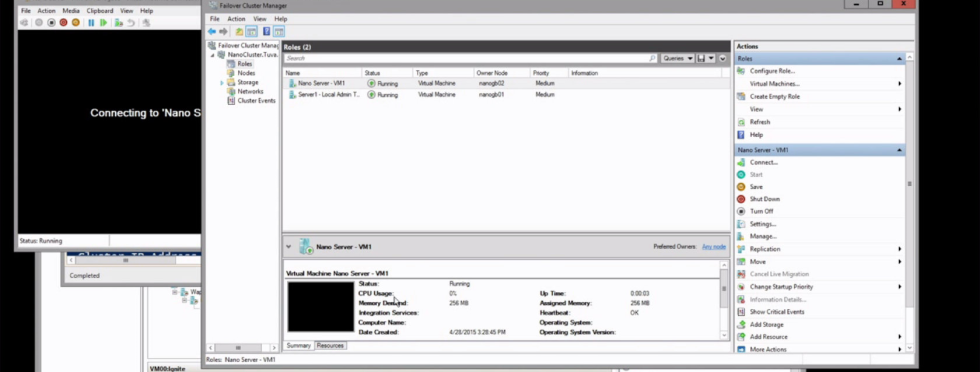
Task: Open the Move submenu in Actions
Action: coord(900,262)
